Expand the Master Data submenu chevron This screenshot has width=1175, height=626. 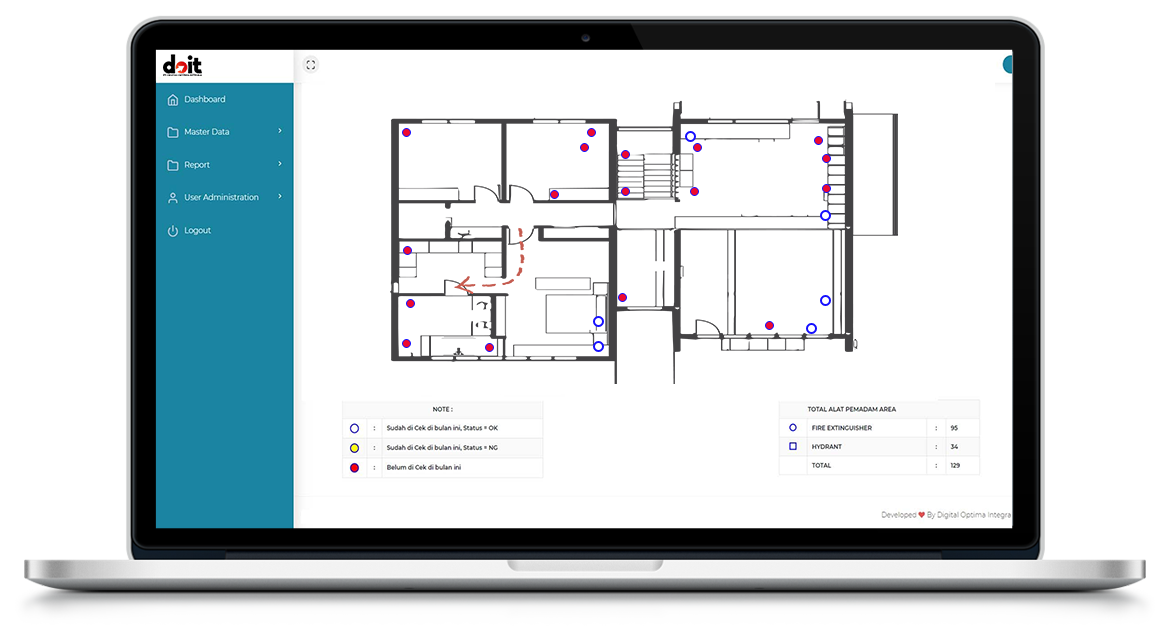[280, 131]
